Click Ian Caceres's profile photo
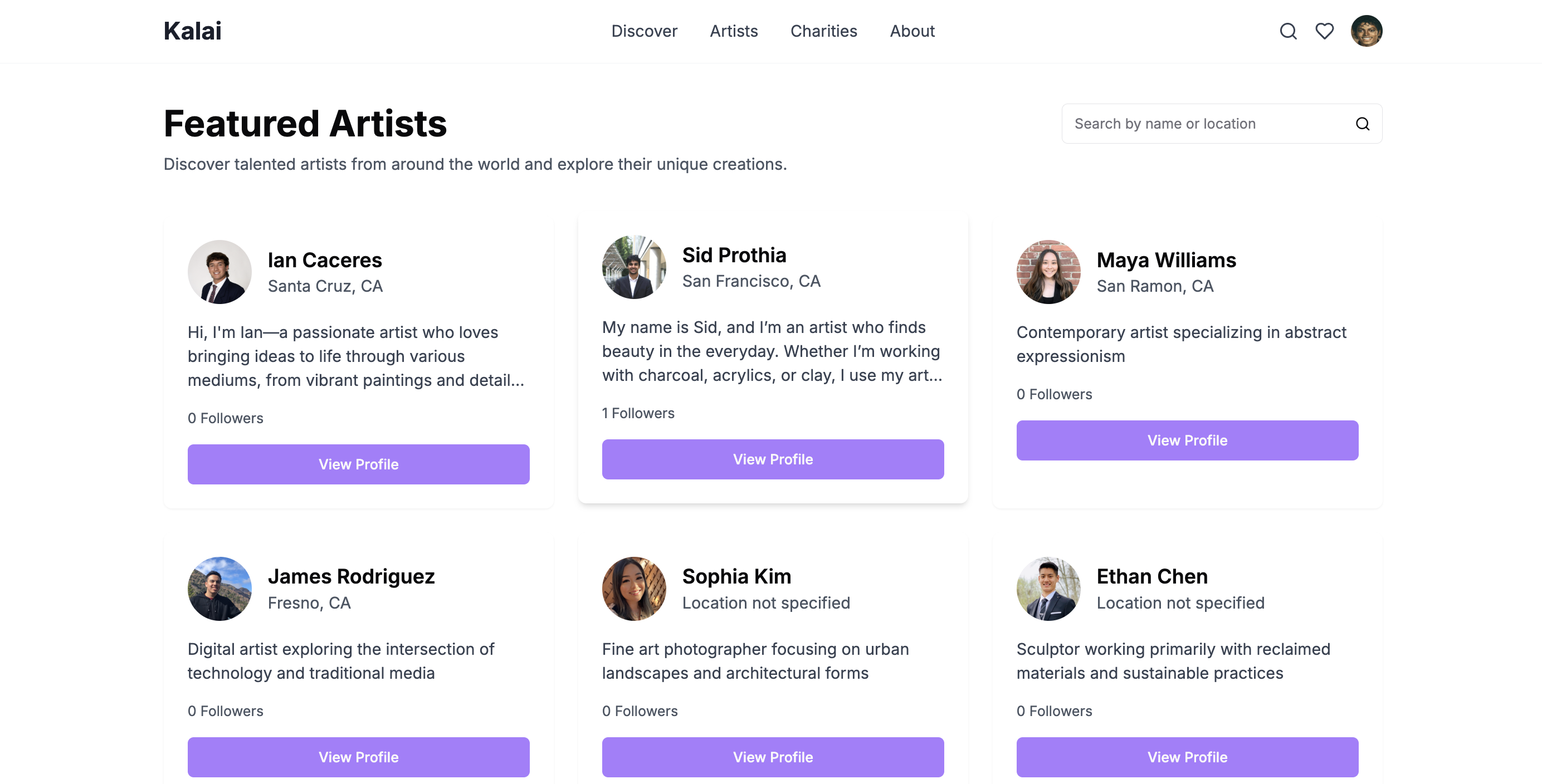 [219, 272]
